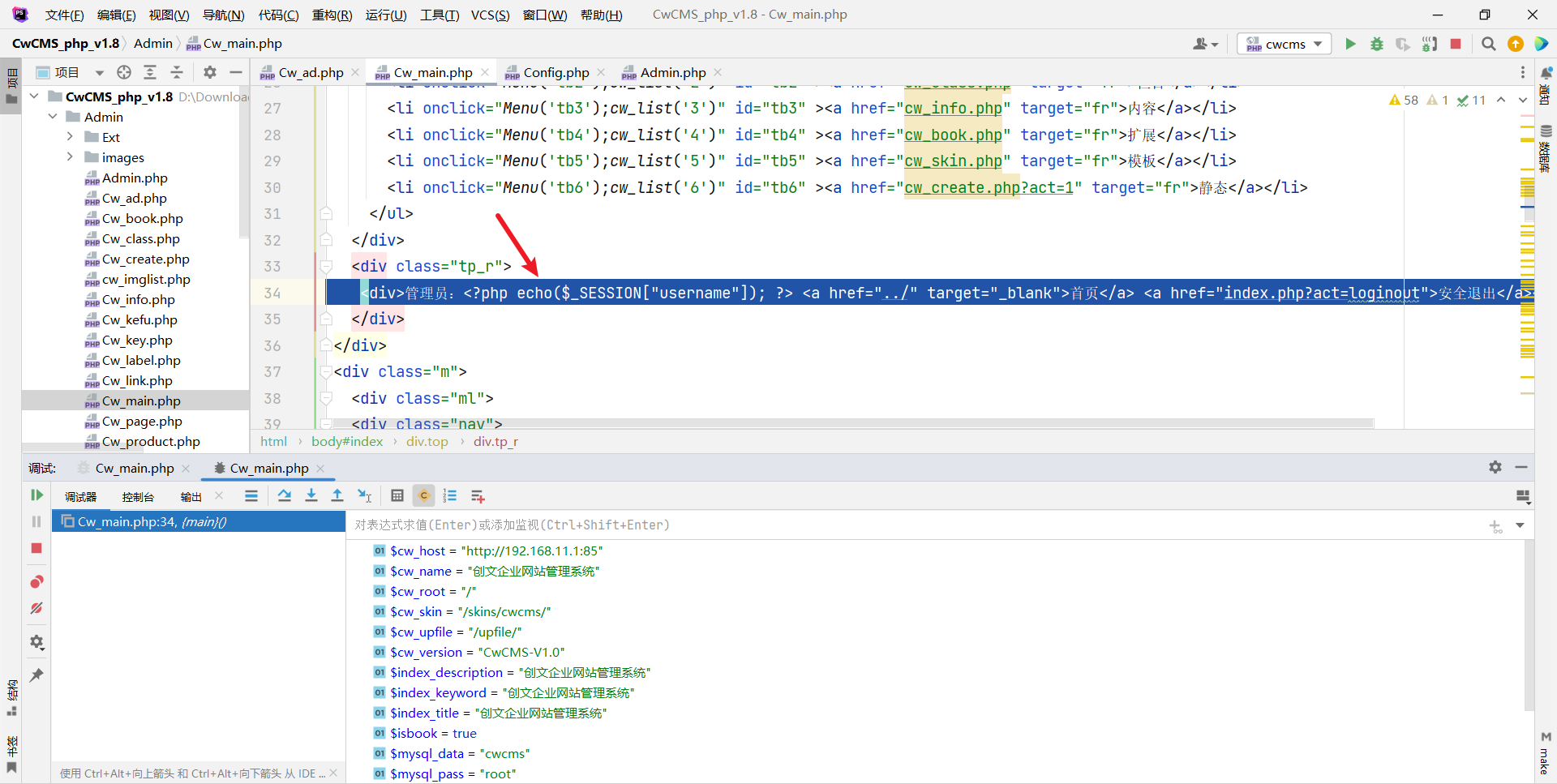This screenshot has width=1557, height=784.
Task: Click the body#index breadcrumb
Action: tap(347, 441)
